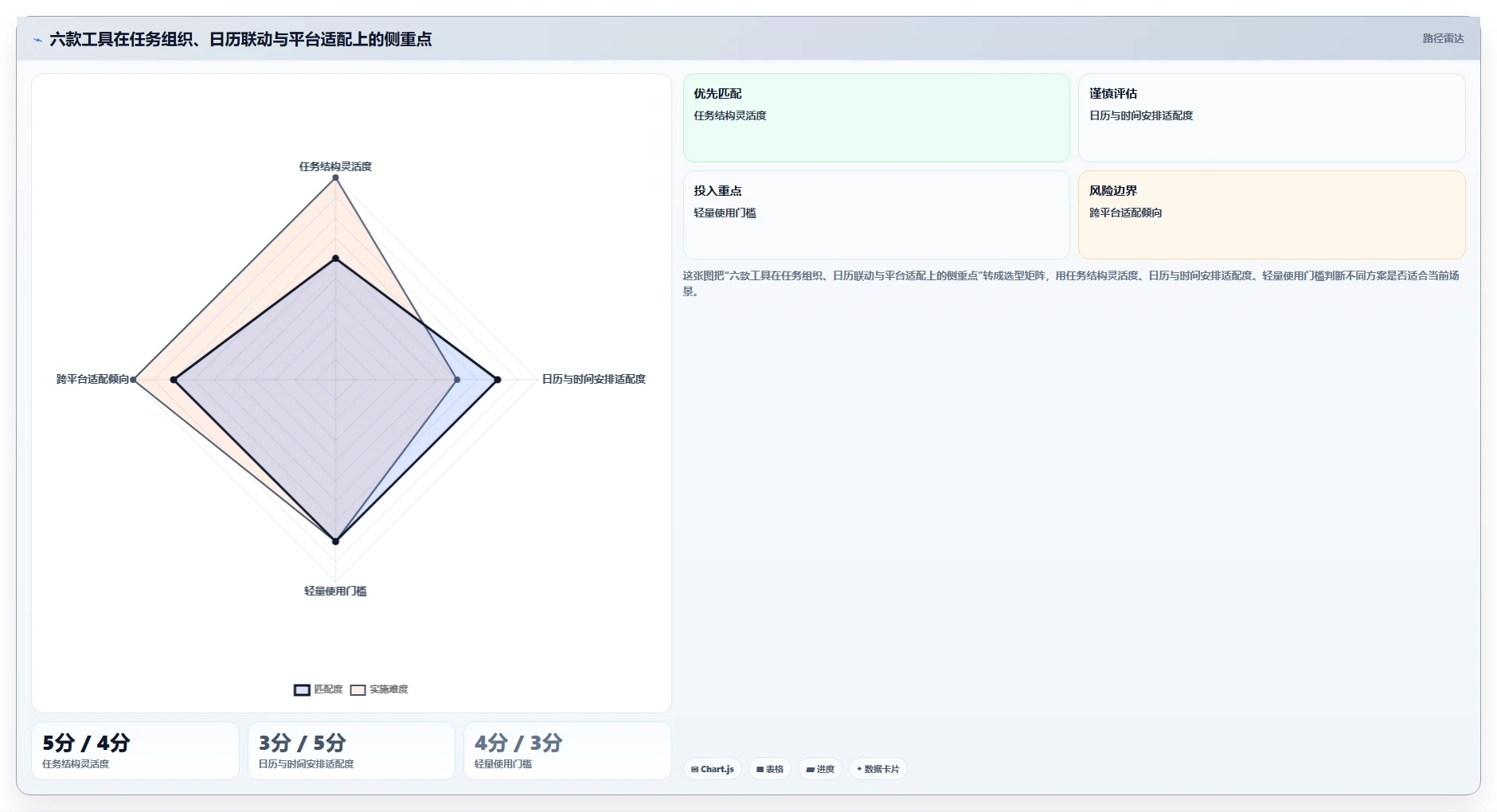Click the 4分 / 3分 score card
1497x812 pixels.
click(568, 751)
